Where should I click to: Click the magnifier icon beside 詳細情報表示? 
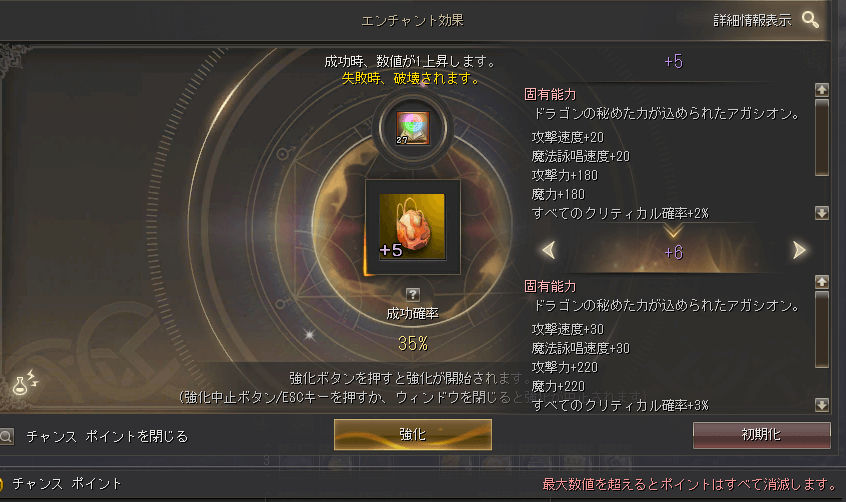(x=810, y=20)
